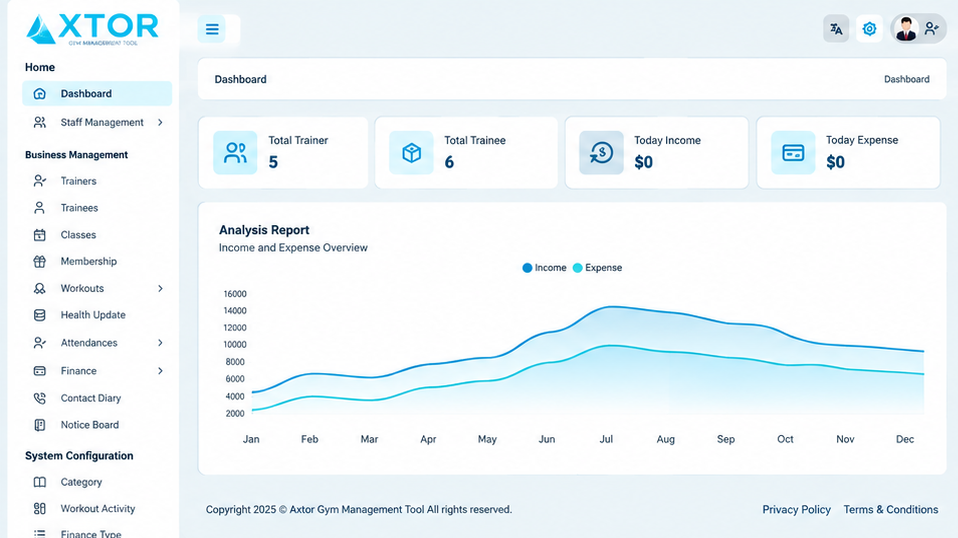Click the Income and Expense Overview subtitle
This screenshot has width=958, height=538.
(293, 248)
